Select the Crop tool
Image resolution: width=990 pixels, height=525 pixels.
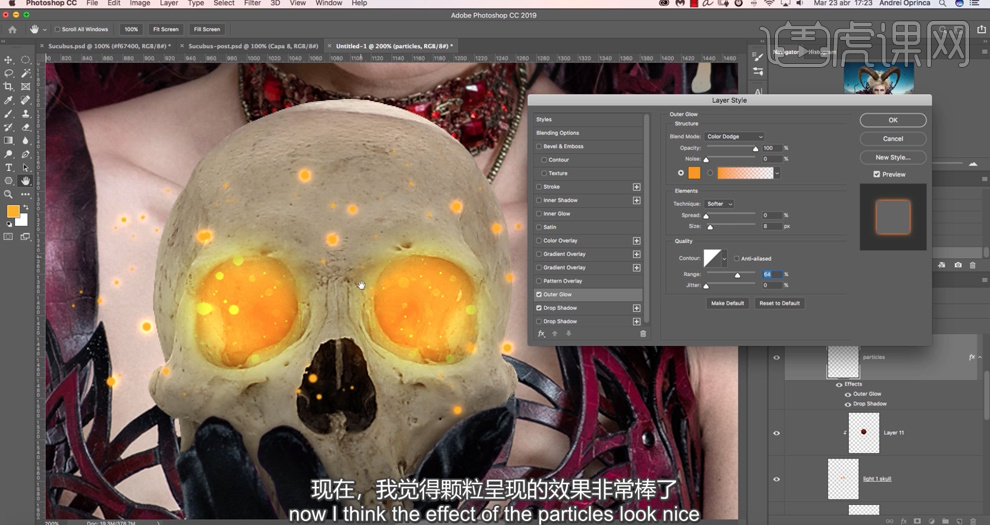pyautogui.click(x=9, y=87)
